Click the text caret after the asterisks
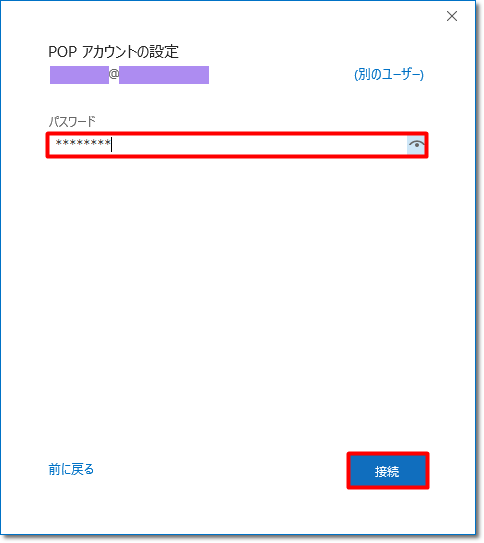The image size is (484, 543). tap(111, 144)
